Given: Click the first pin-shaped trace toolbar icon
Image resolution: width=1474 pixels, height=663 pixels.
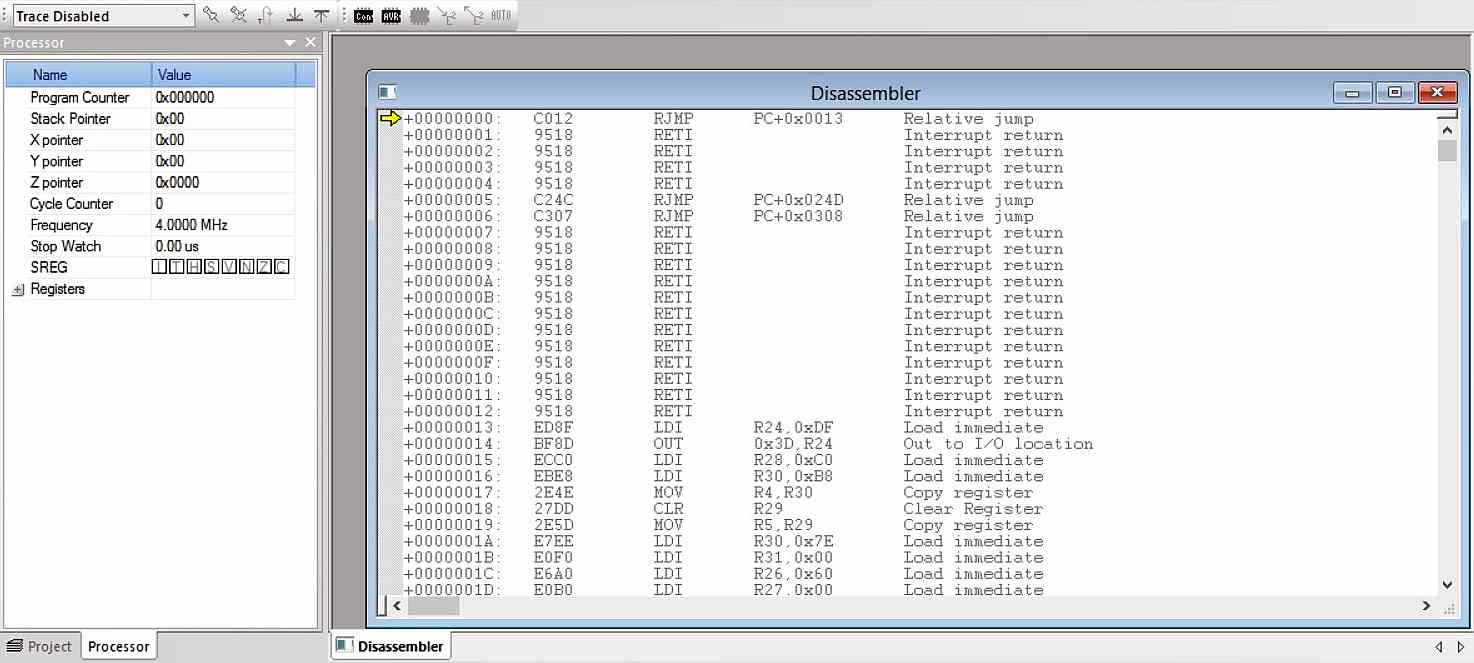Looking at the screenshot, I should (x=211, y=15).
